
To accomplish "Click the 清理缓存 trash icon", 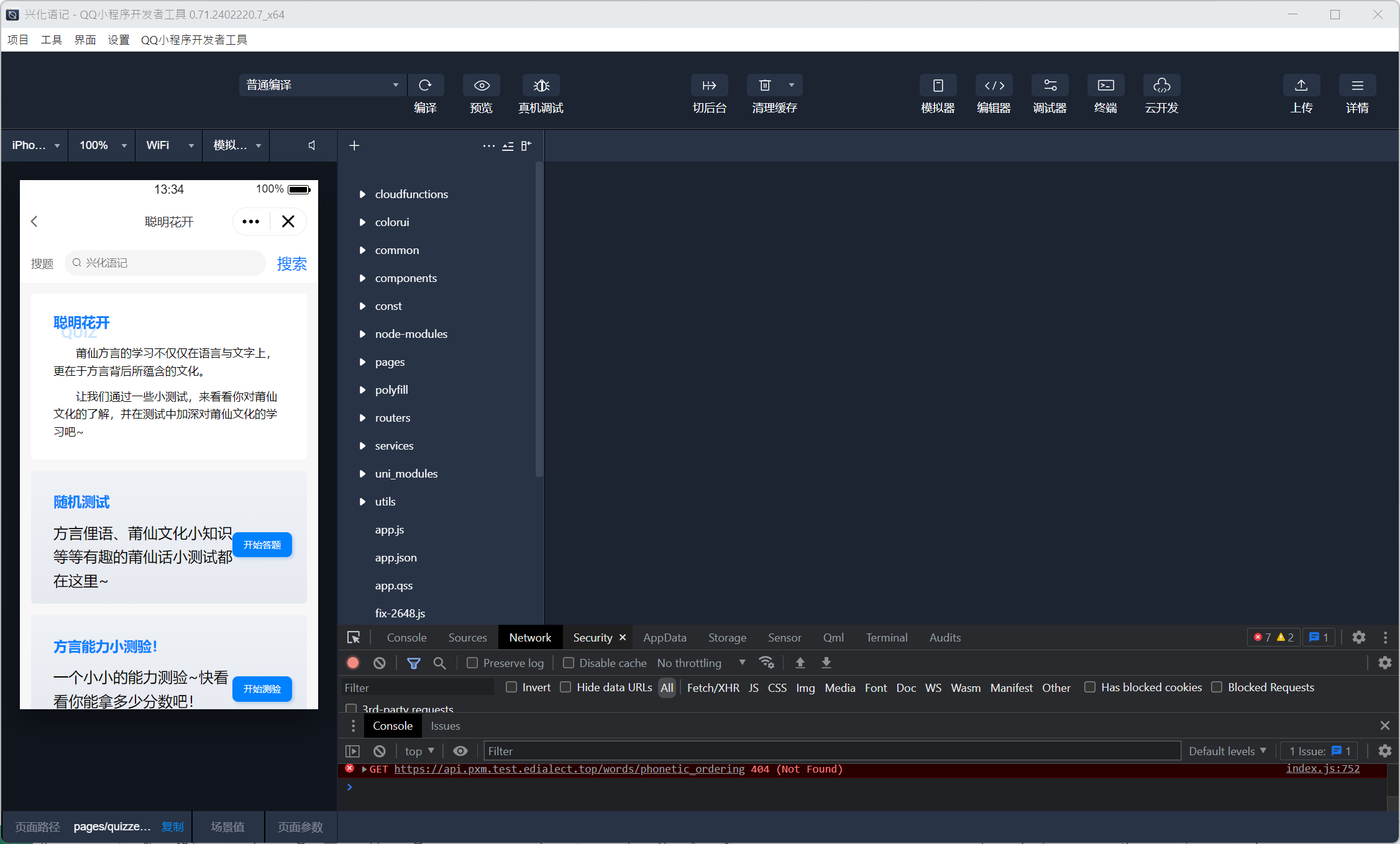I will [765, 86].
